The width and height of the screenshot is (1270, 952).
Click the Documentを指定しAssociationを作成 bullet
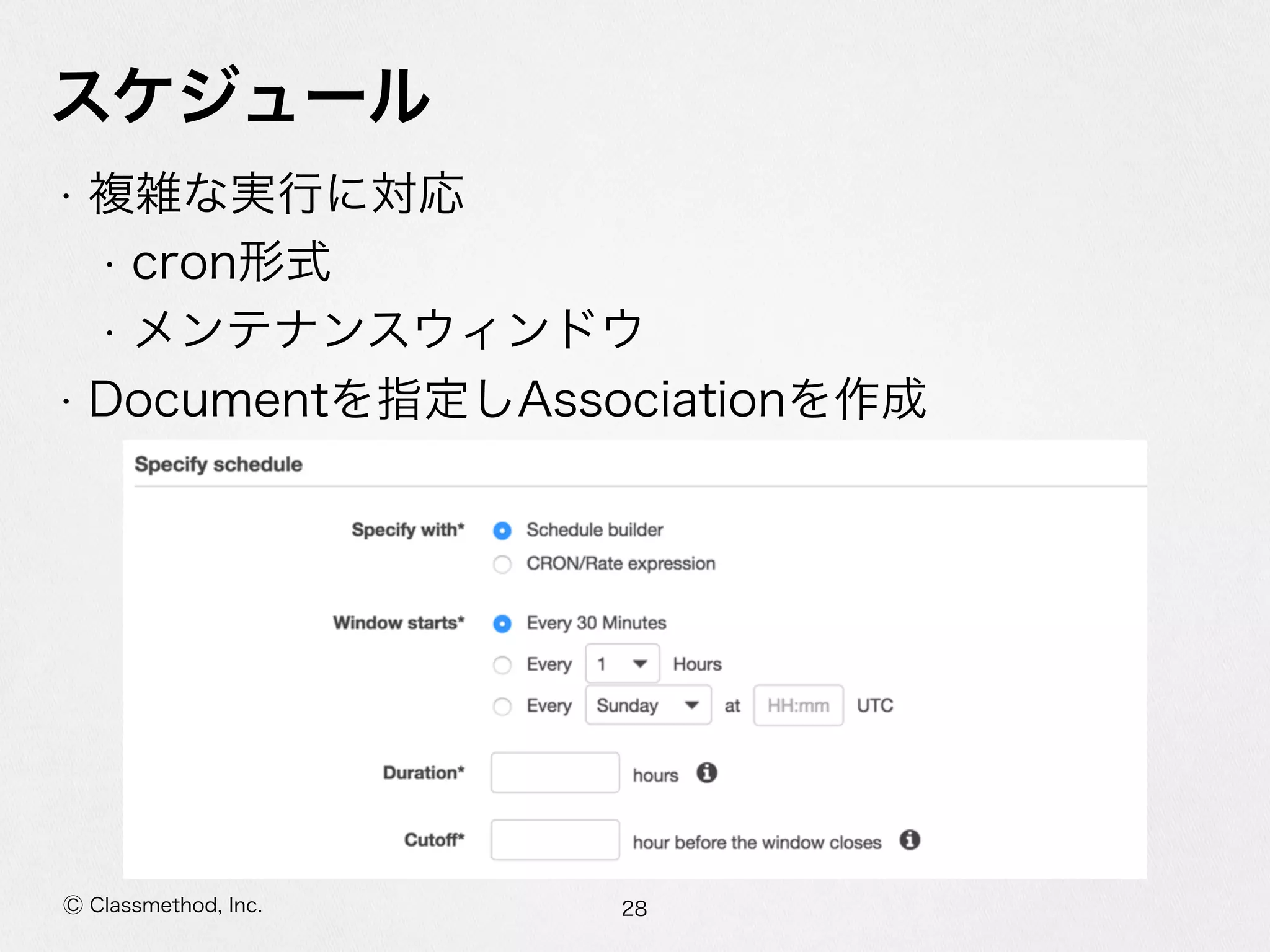[x=507, y=399]
